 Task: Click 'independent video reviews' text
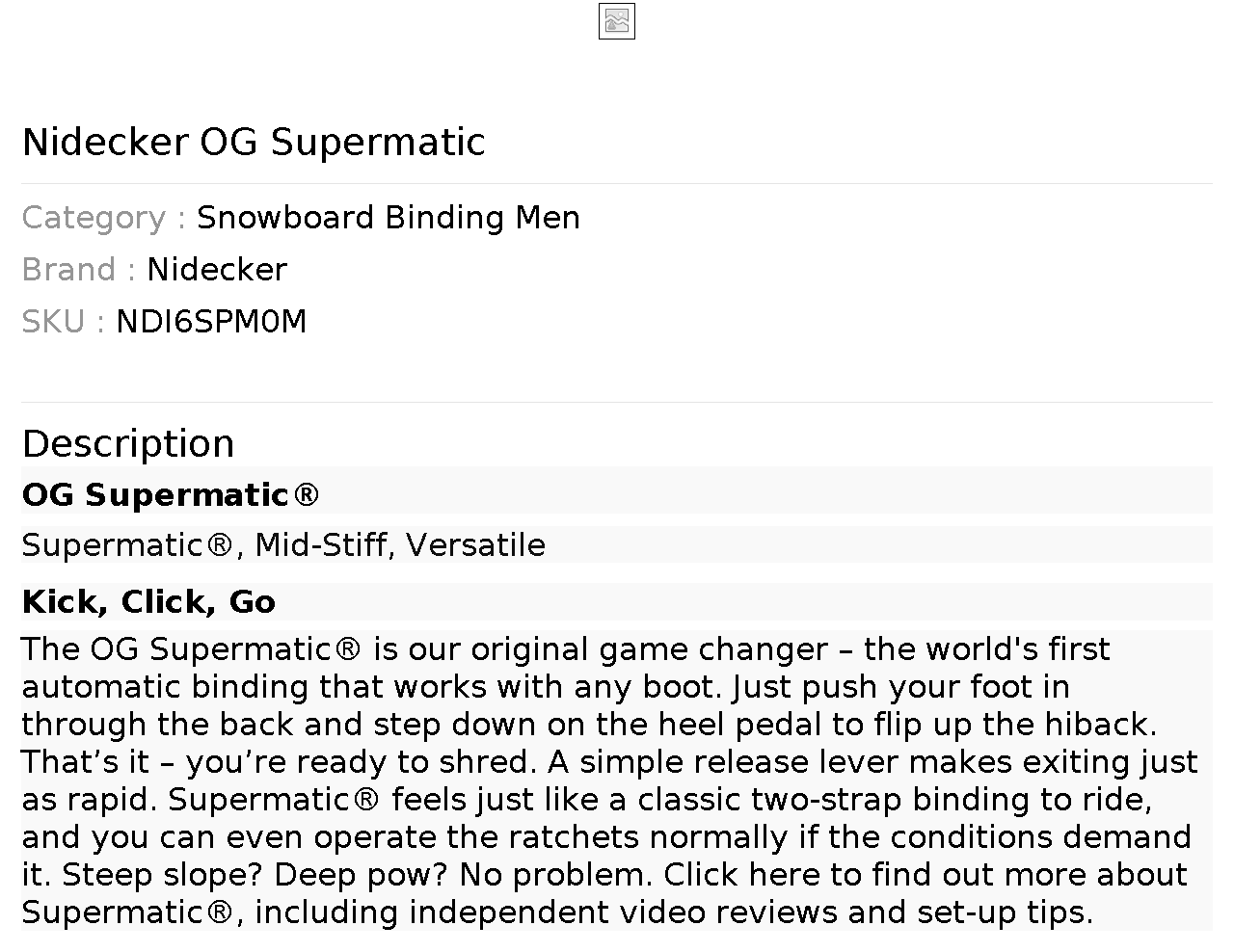[623, 912]
